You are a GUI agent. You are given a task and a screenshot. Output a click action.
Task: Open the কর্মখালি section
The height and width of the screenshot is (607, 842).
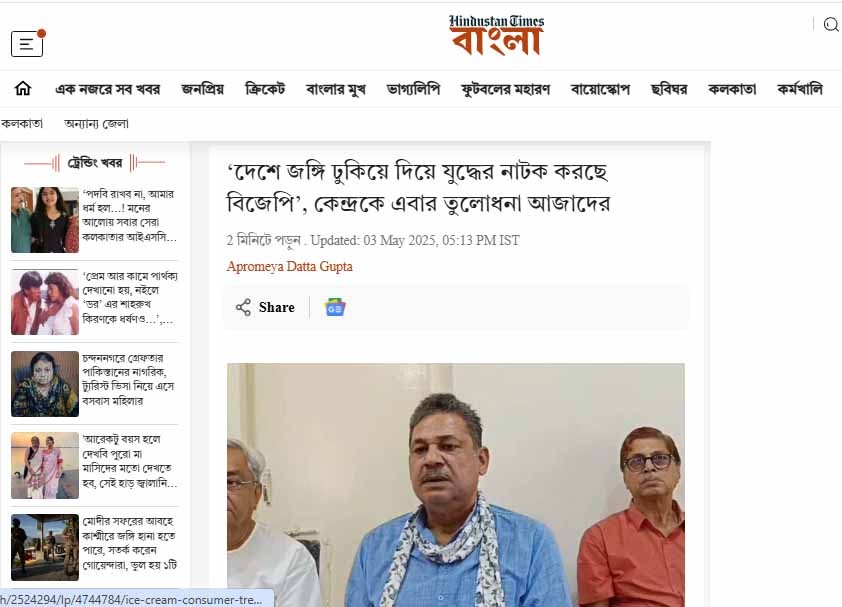800,89
